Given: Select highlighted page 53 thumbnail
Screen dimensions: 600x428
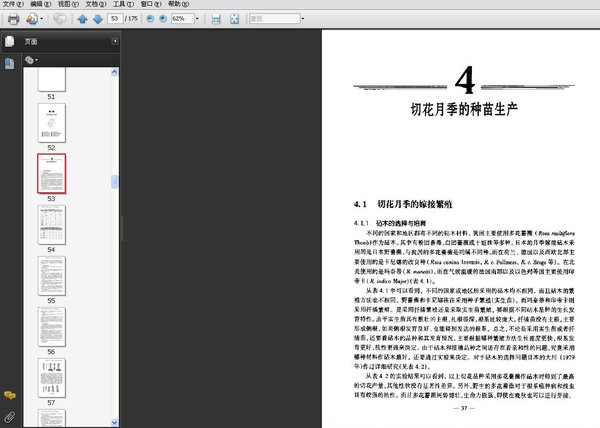Looking at the screenshot, I should (52, 174).
